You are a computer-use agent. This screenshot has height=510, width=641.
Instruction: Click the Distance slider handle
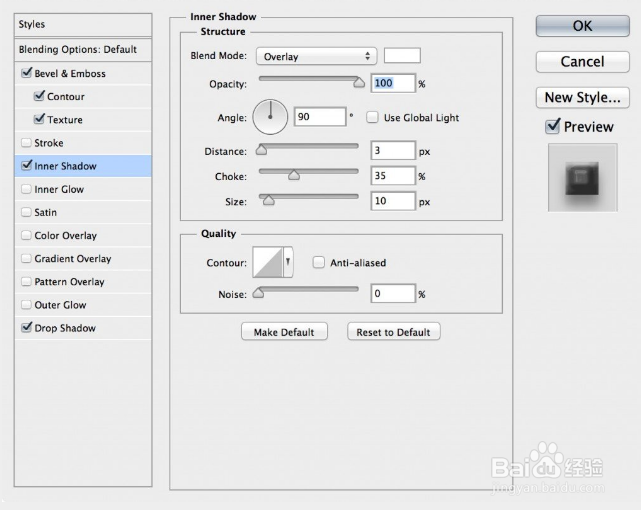(261, 150)
